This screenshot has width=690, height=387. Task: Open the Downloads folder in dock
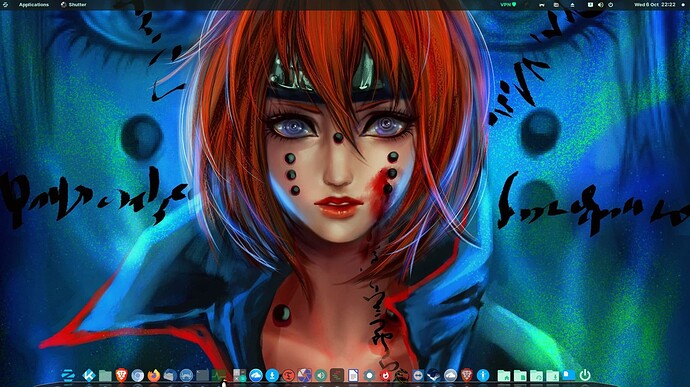[552, 376]
